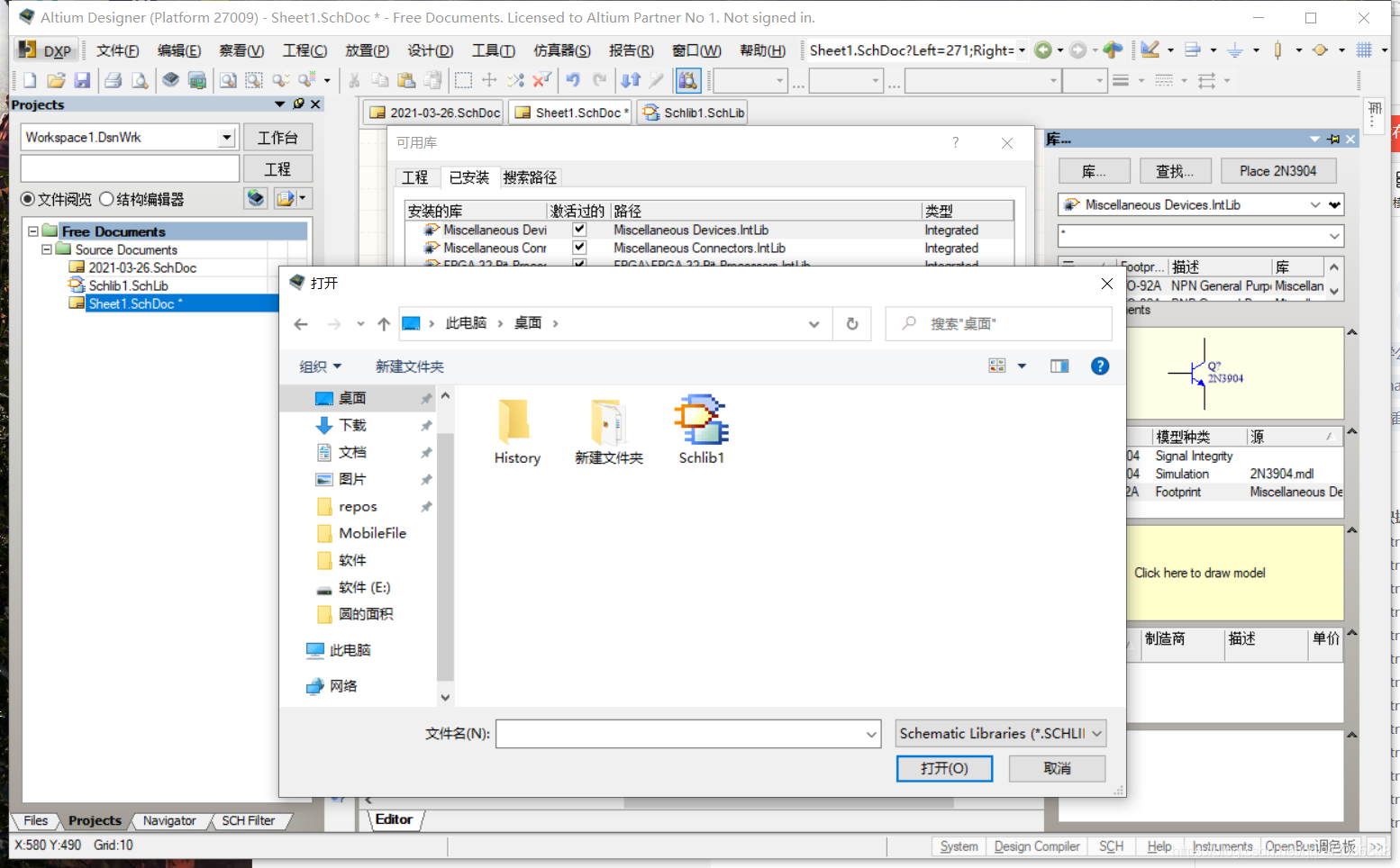Click the browse libraries binoculars icon
Image resolution: width=1400 pixels, height=868 pixels.
[688, 81]
